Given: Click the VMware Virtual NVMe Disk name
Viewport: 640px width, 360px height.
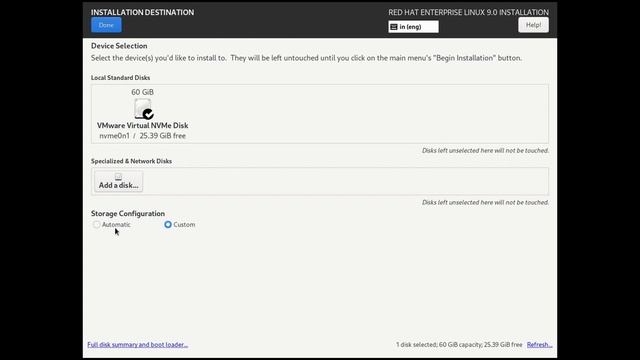Looking at the screenshot, I should point(142,125).
